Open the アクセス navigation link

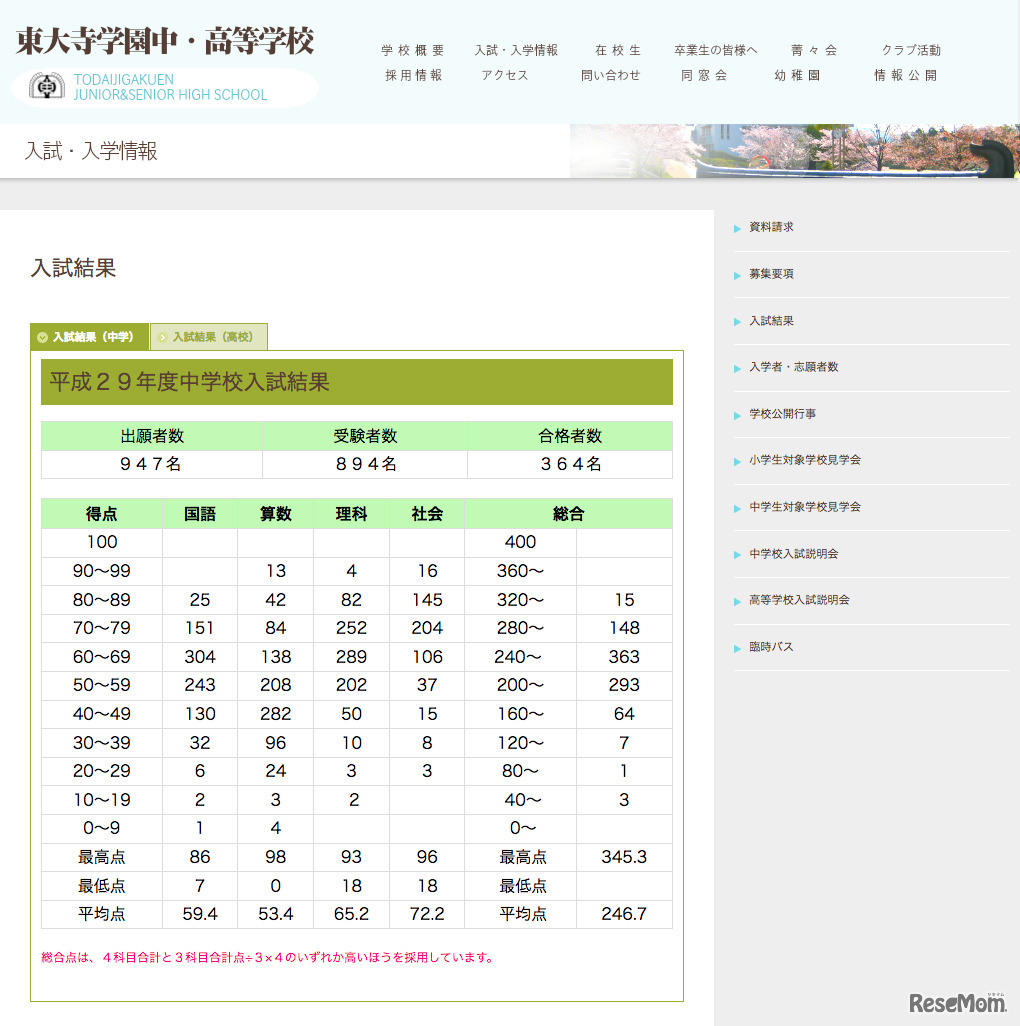click(505, 74)
